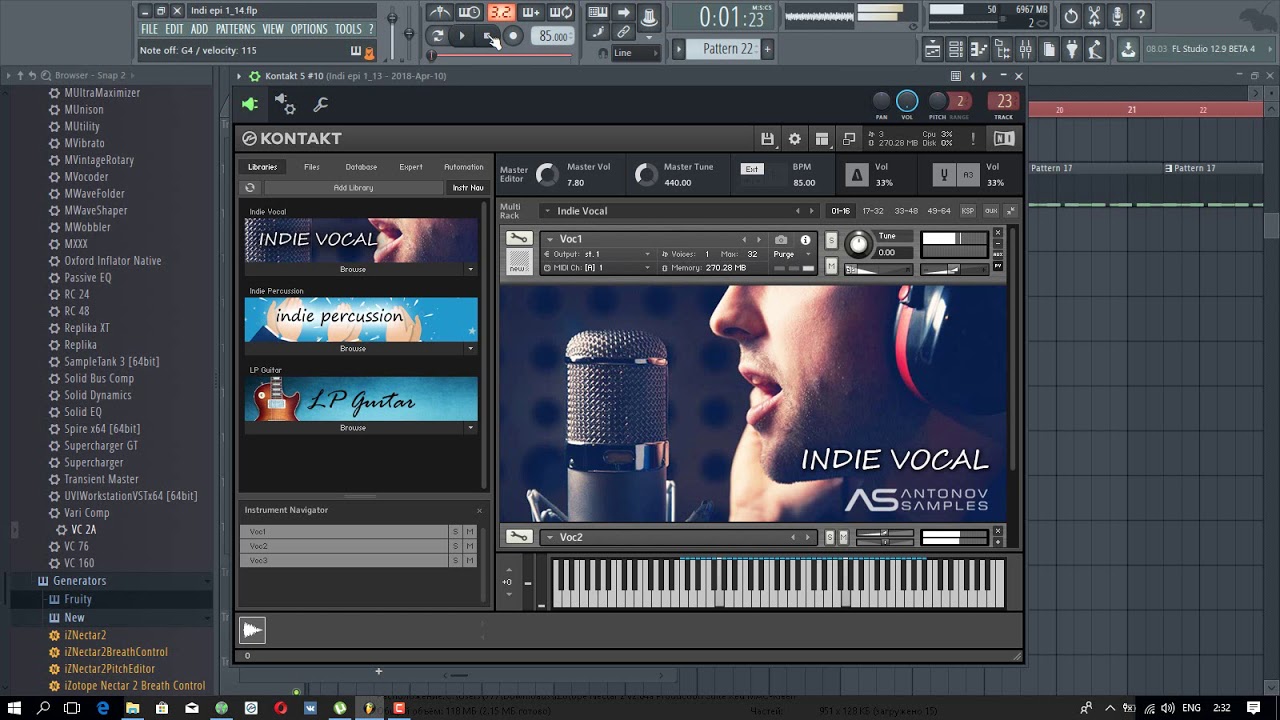Switch to Kontakt Files tab
Image resolution: width=1280 pixels, height=720 pixels.
[x=312, y=167]
